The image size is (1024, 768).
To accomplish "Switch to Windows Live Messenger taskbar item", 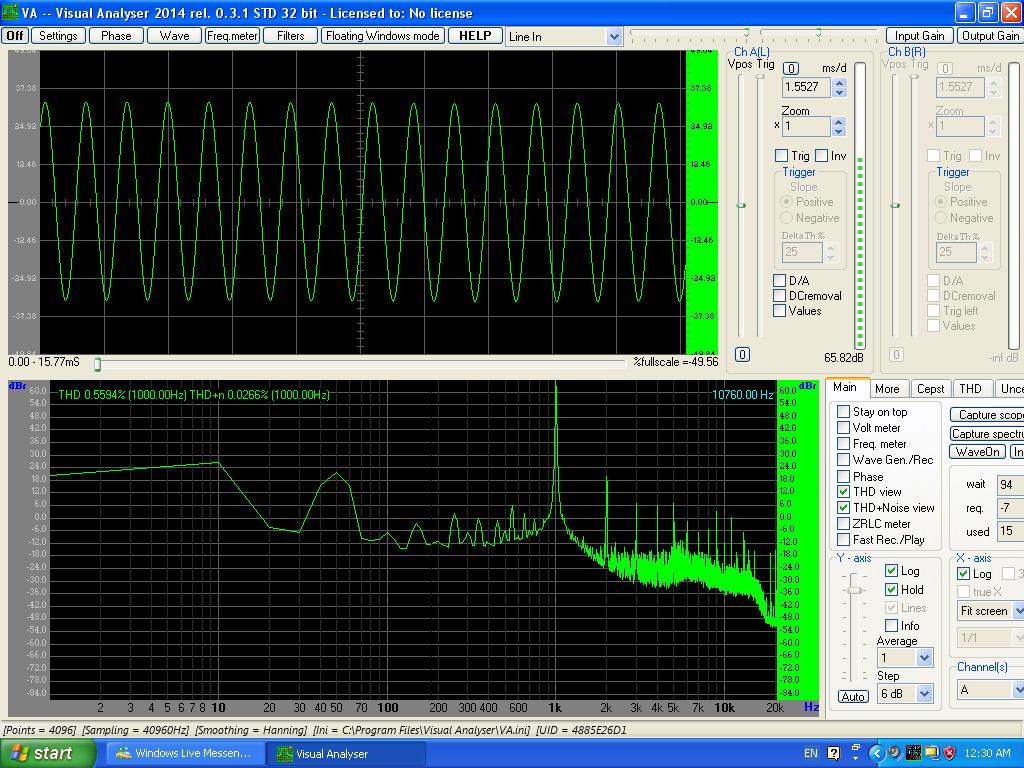I will [x=185, y=753].
